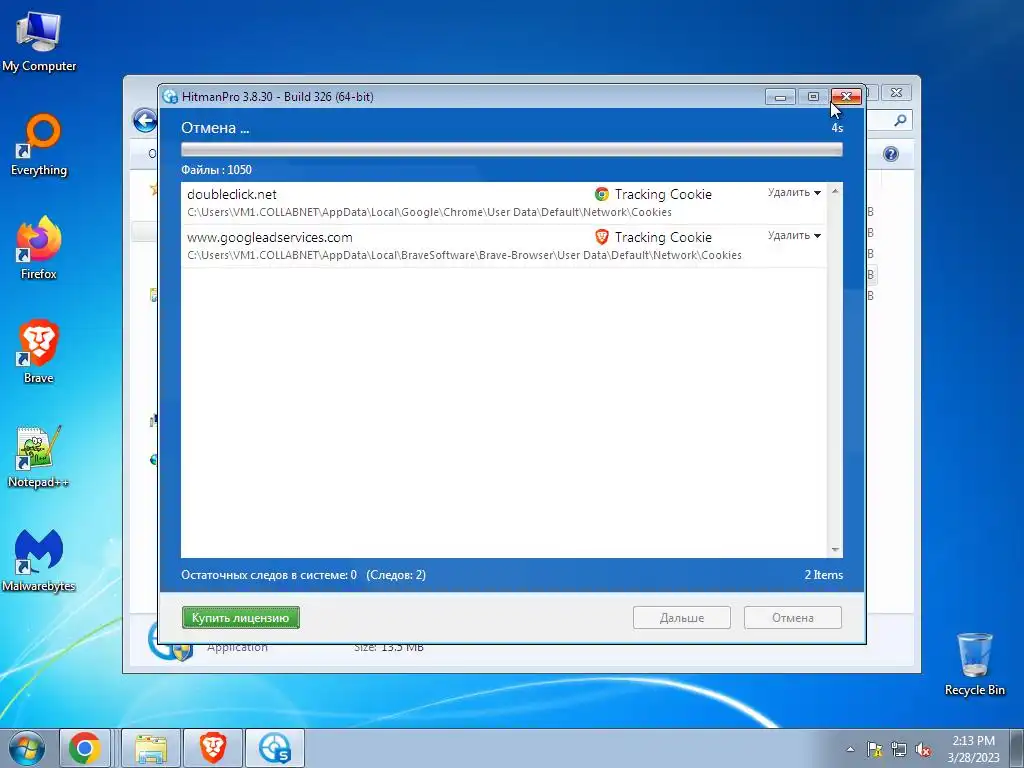Click the Brave-Browser Cookies file path
This screenshot has width=1024, height=768.
464,255
